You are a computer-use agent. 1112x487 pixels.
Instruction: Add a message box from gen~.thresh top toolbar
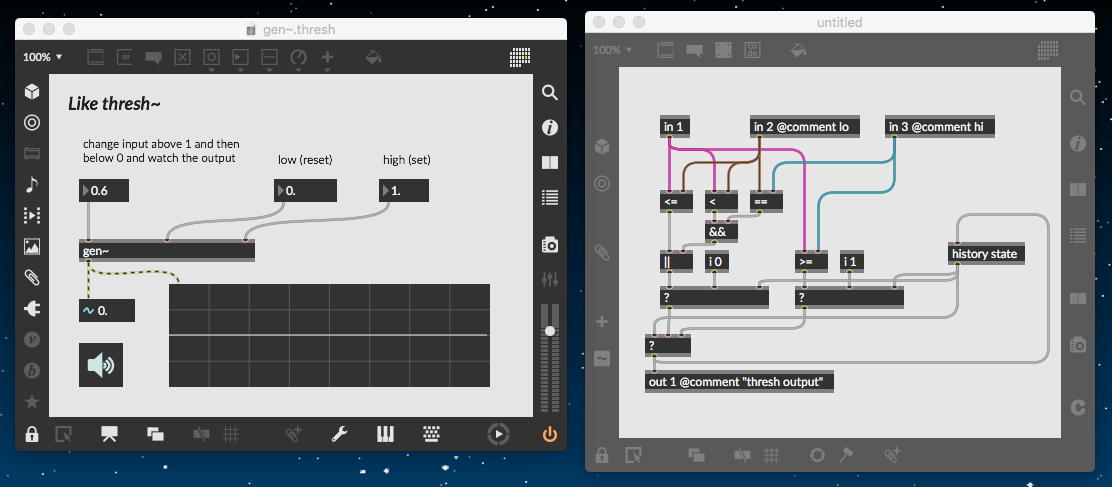tap(124, 57)
